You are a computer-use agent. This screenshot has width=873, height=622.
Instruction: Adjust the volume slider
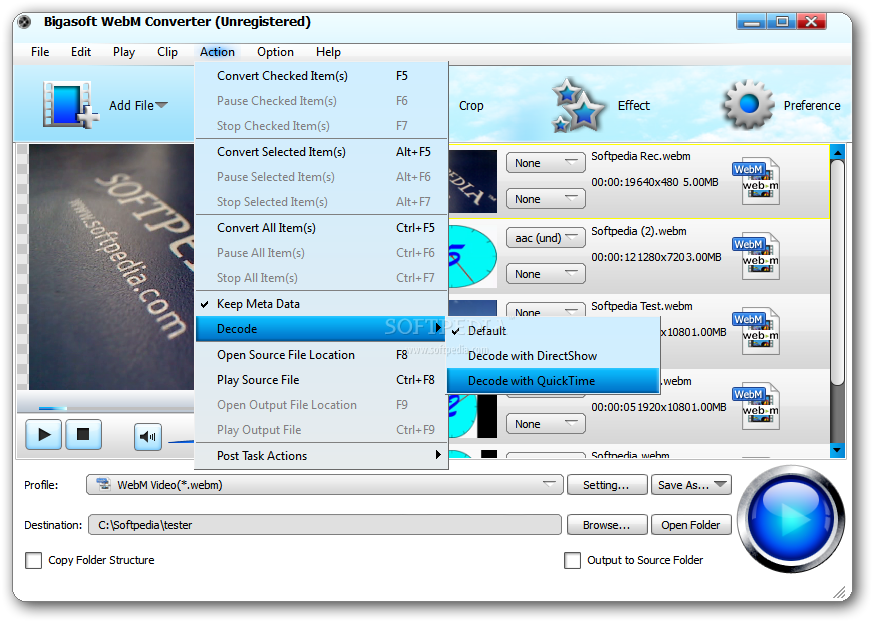click(181, 441)
